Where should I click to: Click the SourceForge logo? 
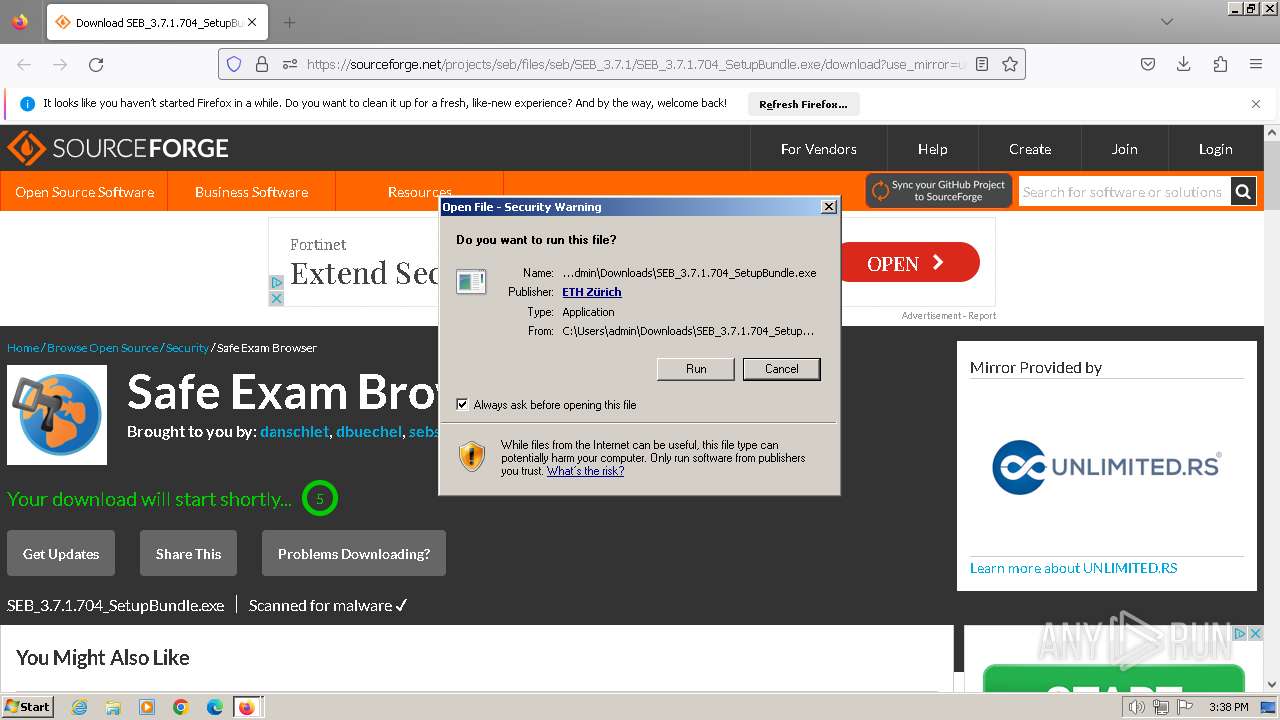pyautogui.click(x=118, y=148)
